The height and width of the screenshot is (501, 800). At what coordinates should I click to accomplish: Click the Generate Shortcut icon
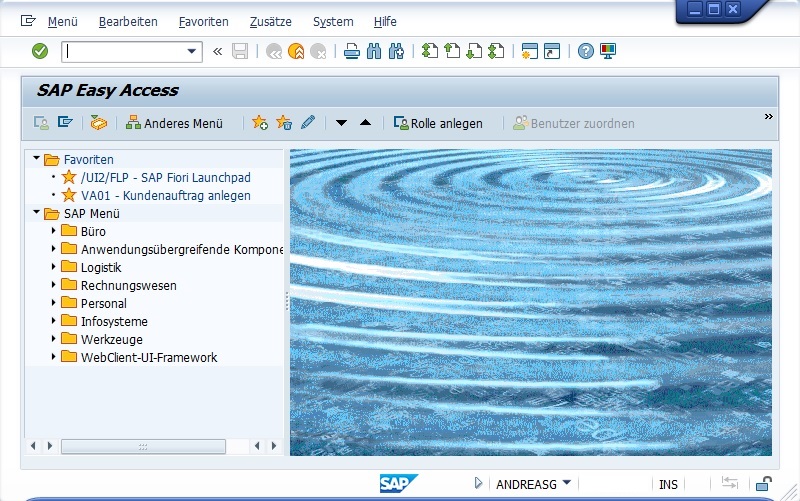[552, 51]
